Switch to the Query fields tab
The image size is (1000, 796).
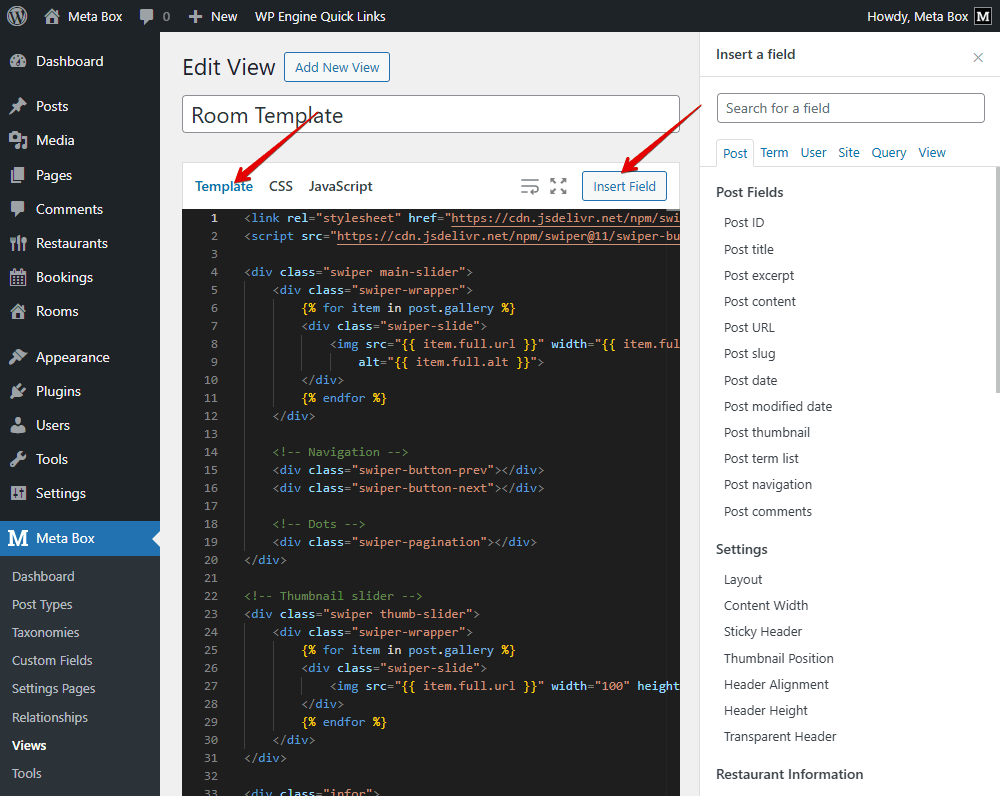click(888, 152)
